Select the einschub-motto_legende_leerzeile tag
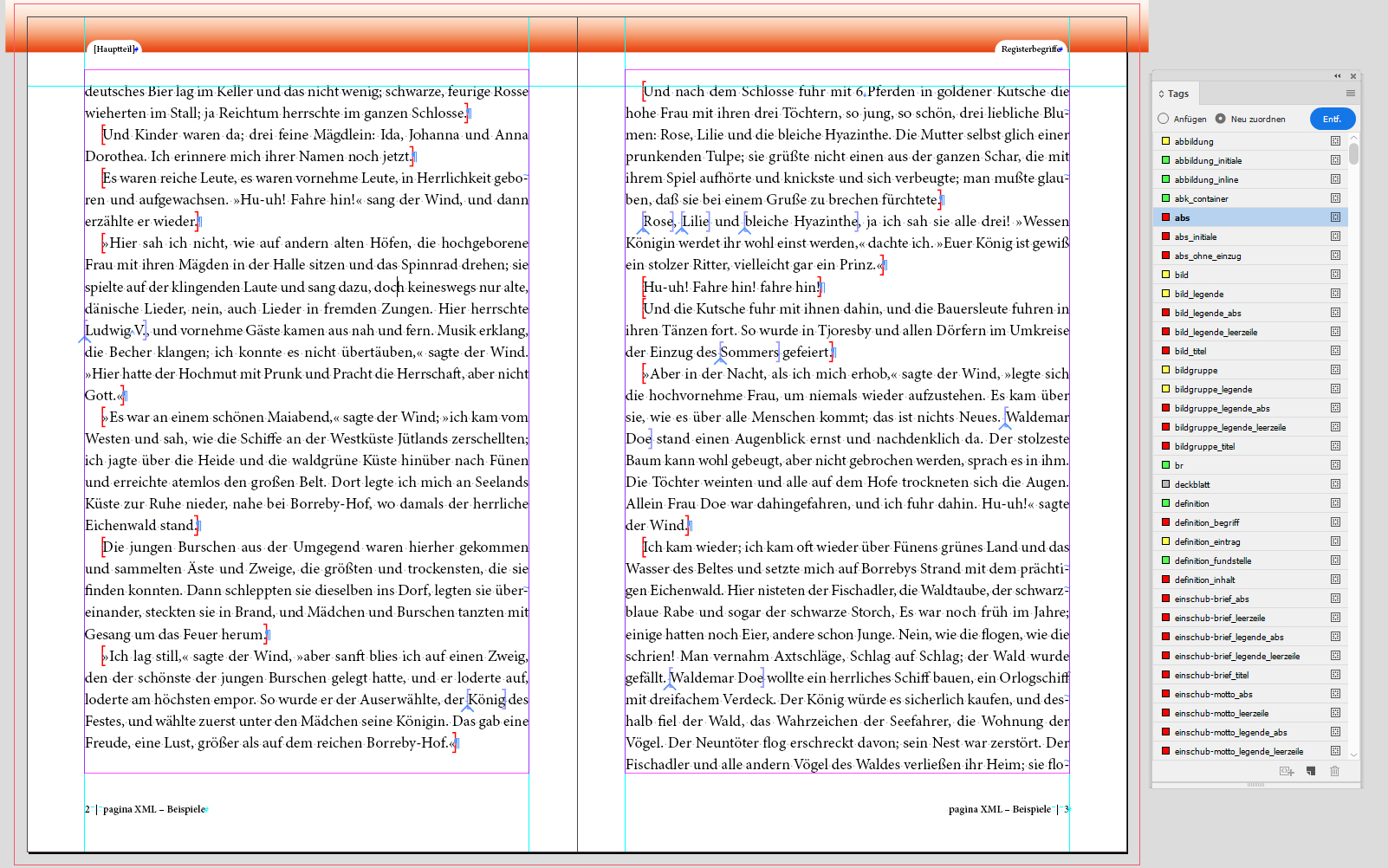Viewport: 1388px width, 868px height. [1250, 751]
